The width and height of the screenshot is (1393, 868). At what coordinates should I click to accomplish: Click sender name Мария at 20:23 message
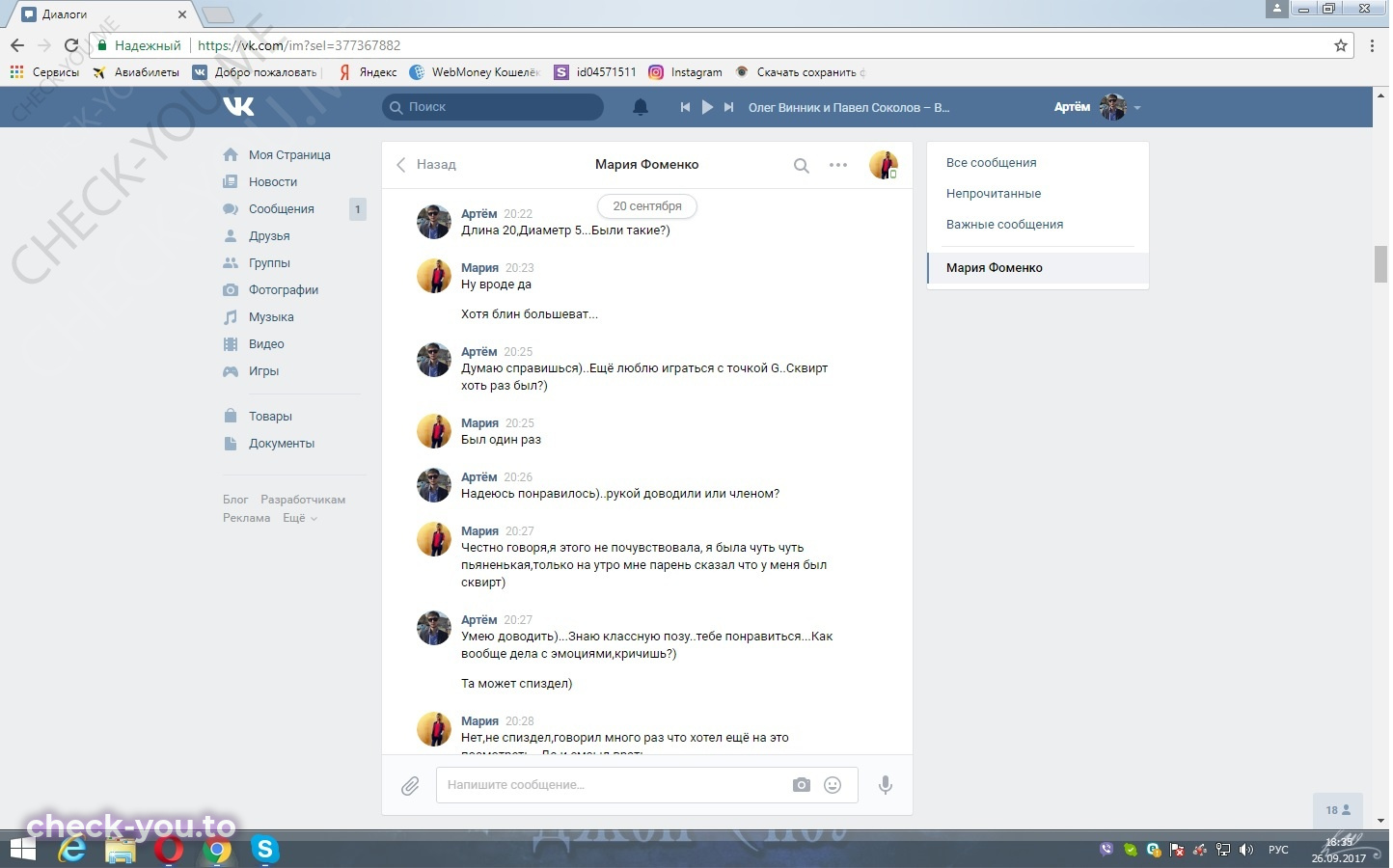[479, 267]
